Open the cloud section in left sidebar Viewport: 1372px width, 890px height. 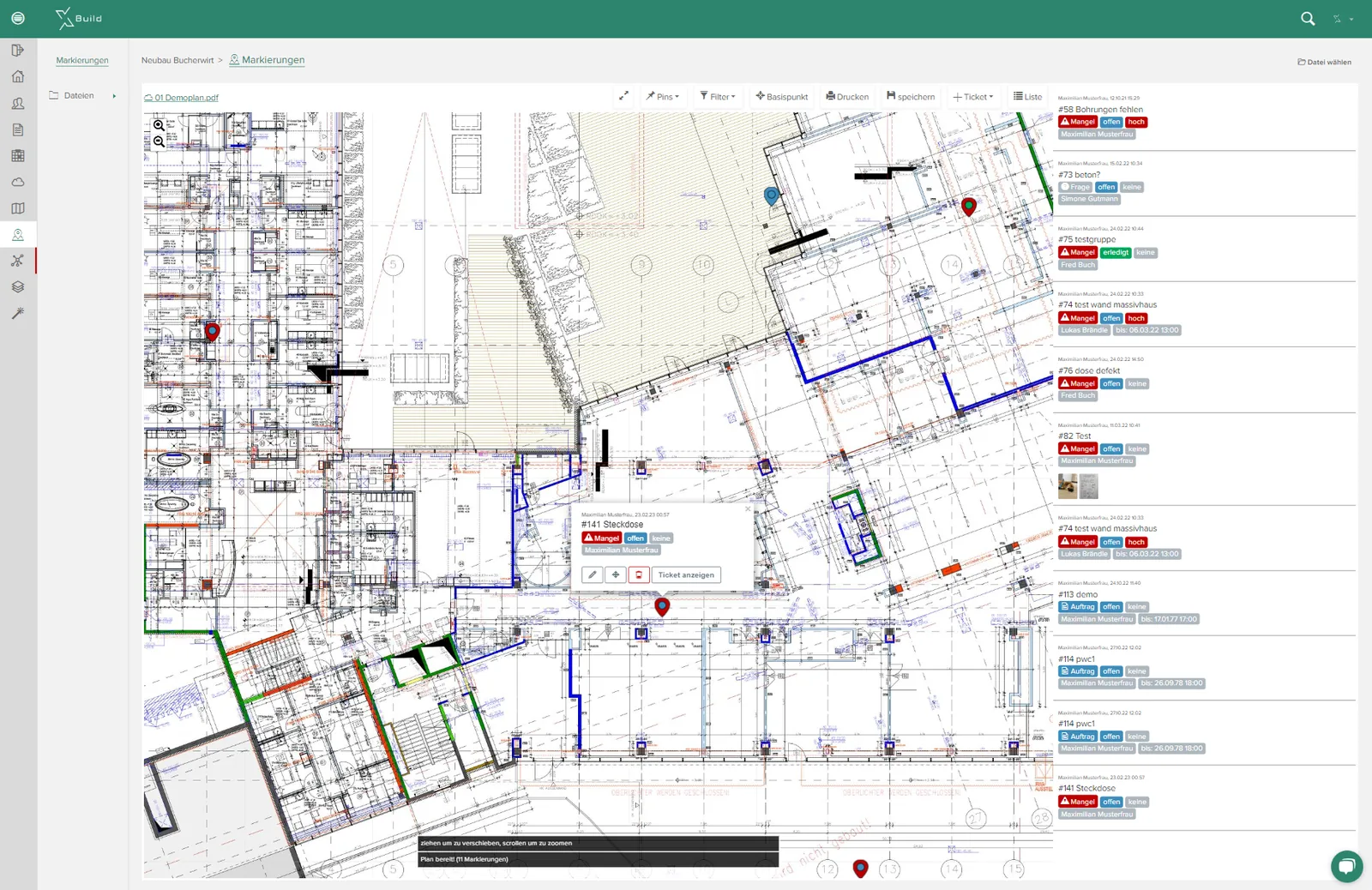(x=18, y=182)
